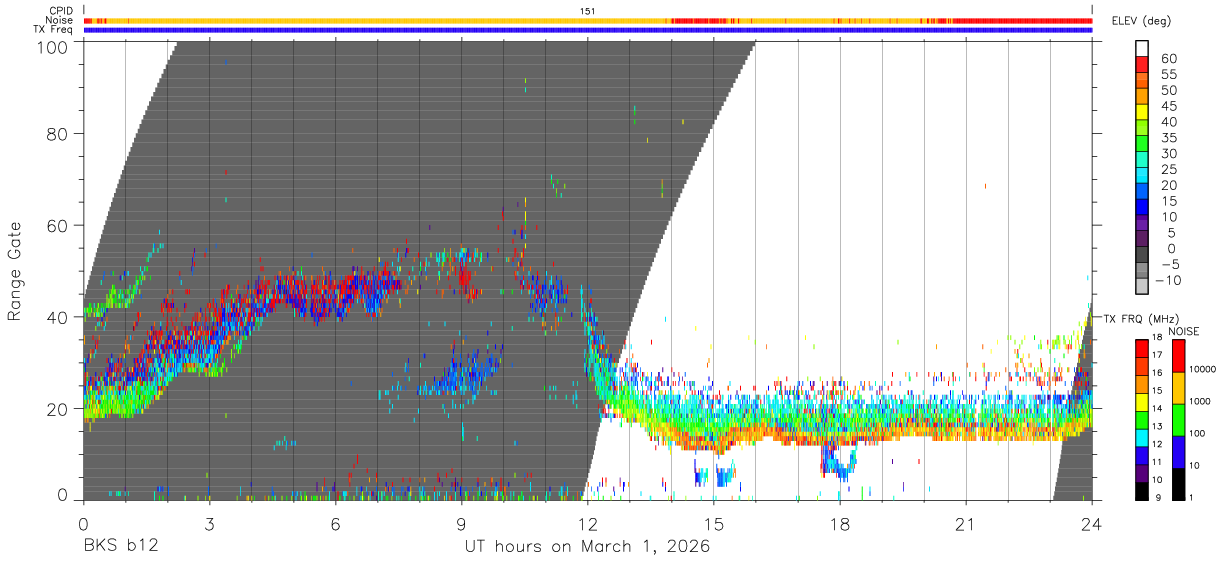
Task: Click the 45 label on ELEV scale
Action: 1168,106
